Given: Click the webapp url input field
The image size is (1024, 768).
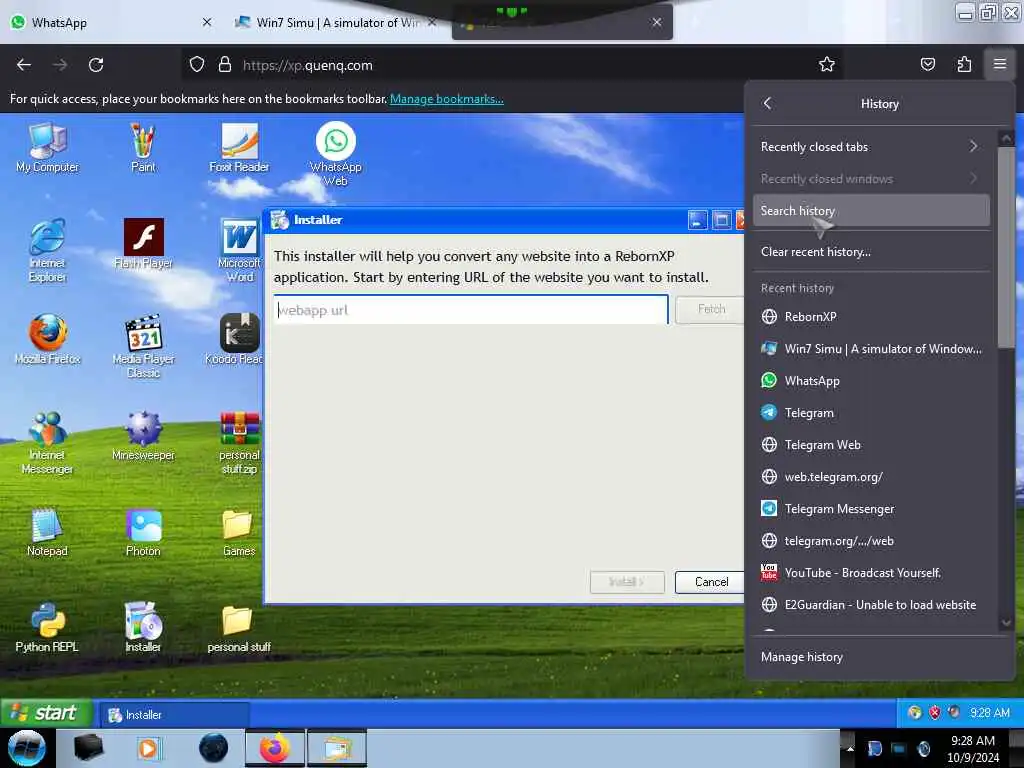Looking at the screenshot, I should pyautogui.click(x=471, y=310).
